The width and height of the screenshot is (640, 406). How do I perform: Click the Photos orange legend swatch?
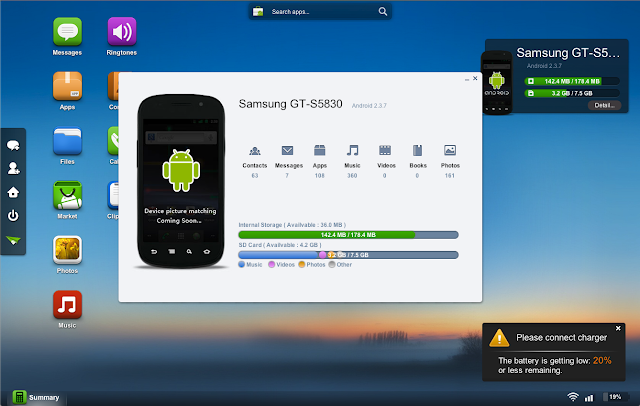(x=302, y=264)
